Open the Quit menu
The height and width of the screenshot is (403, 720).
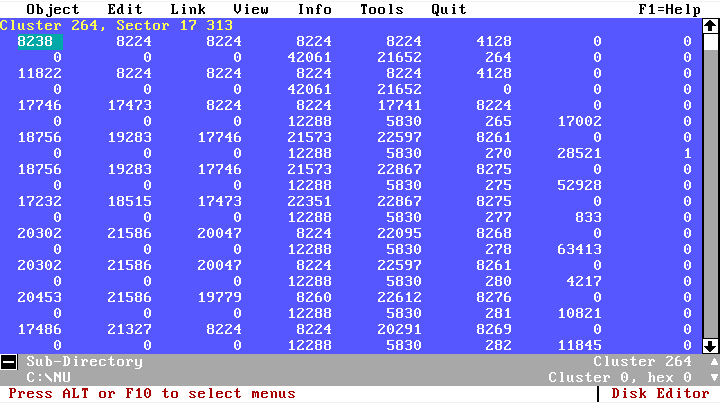click(449, 9)
